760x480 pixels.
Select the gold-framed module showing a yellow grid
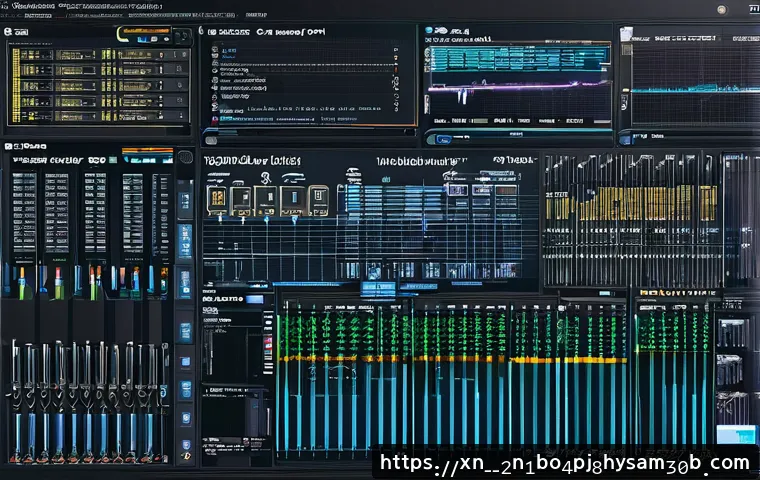(218, 199)
